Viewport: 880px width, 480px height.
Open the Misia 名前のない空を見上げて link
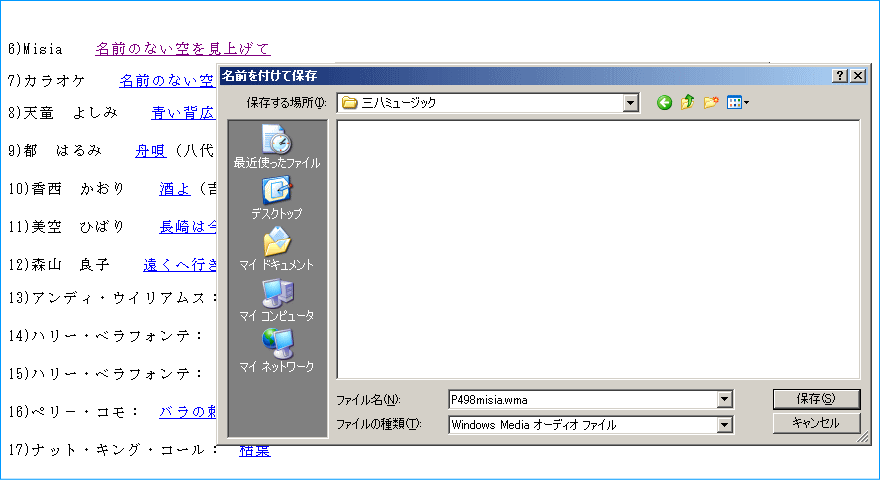(182, 48)
